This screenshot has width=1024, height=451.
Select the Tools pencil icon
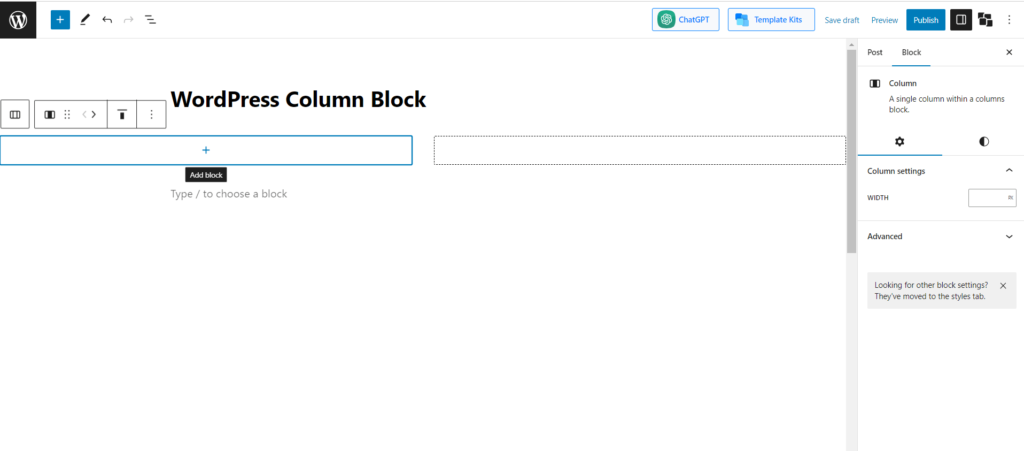coord(85,19)
